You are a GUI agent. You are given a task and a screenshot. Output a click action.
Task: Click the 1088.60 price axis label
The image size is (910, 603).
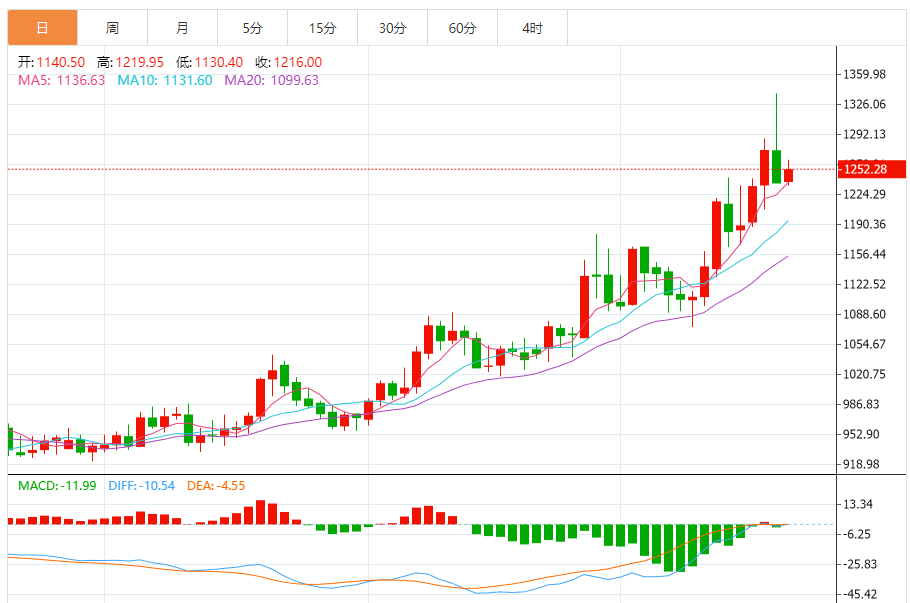click(864, 314)
